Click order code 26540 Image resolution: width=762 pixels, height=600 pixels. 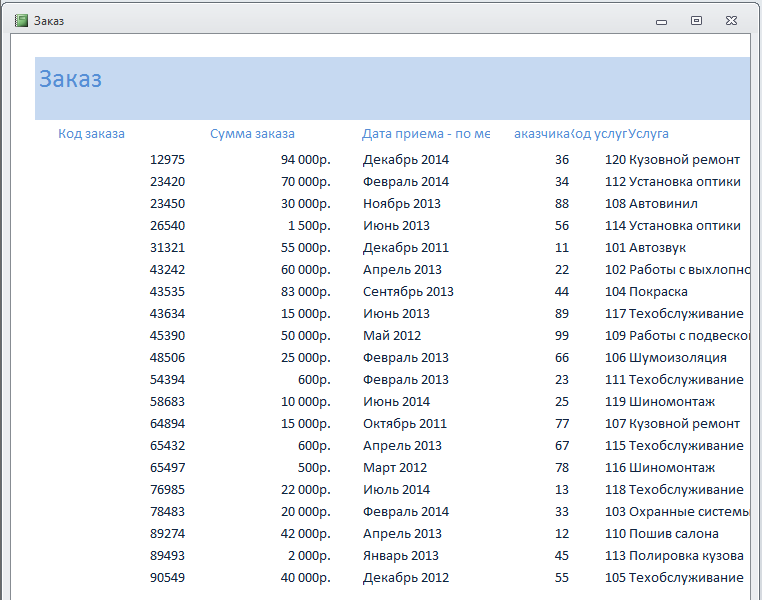pyautogui.click(x=167, y=226)
